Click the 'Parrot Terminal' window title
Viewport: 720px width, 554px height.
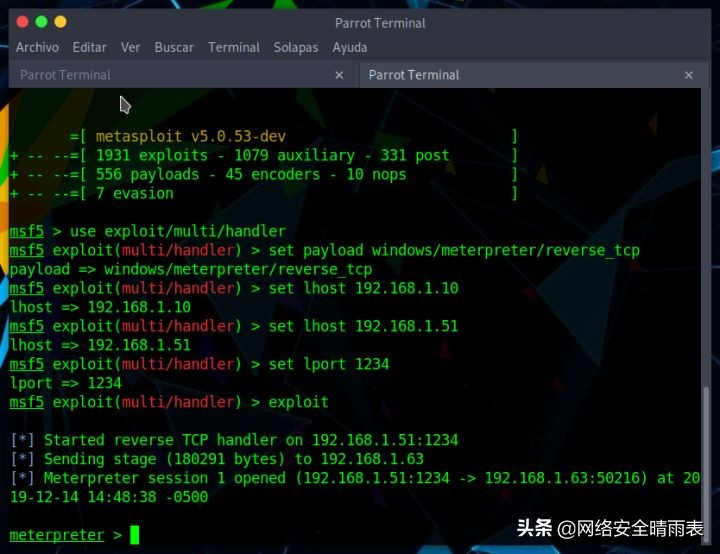coord(380,23)
